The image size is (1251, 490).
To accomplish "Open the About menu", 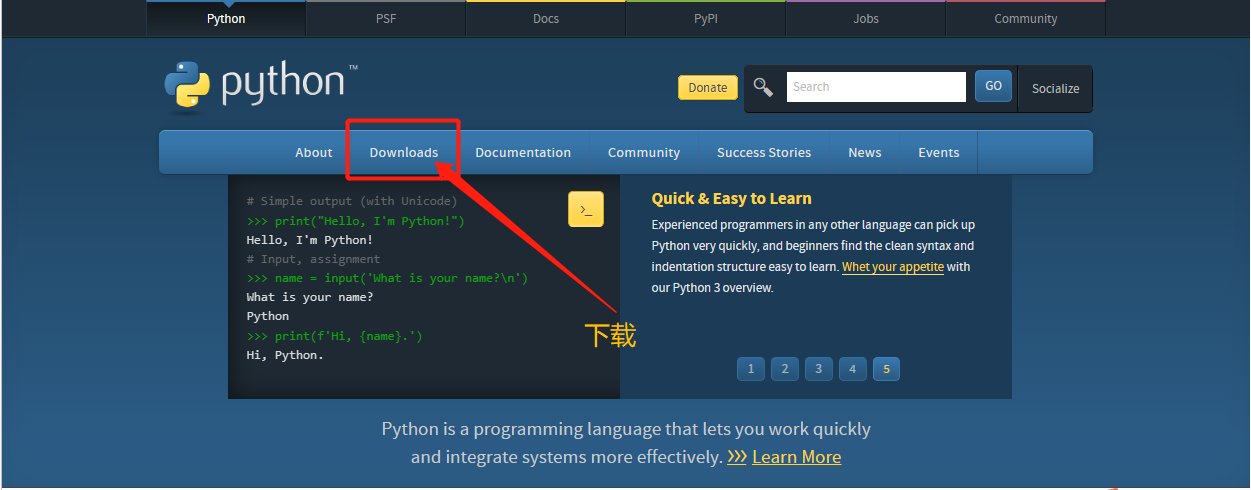I will [314, 152].
